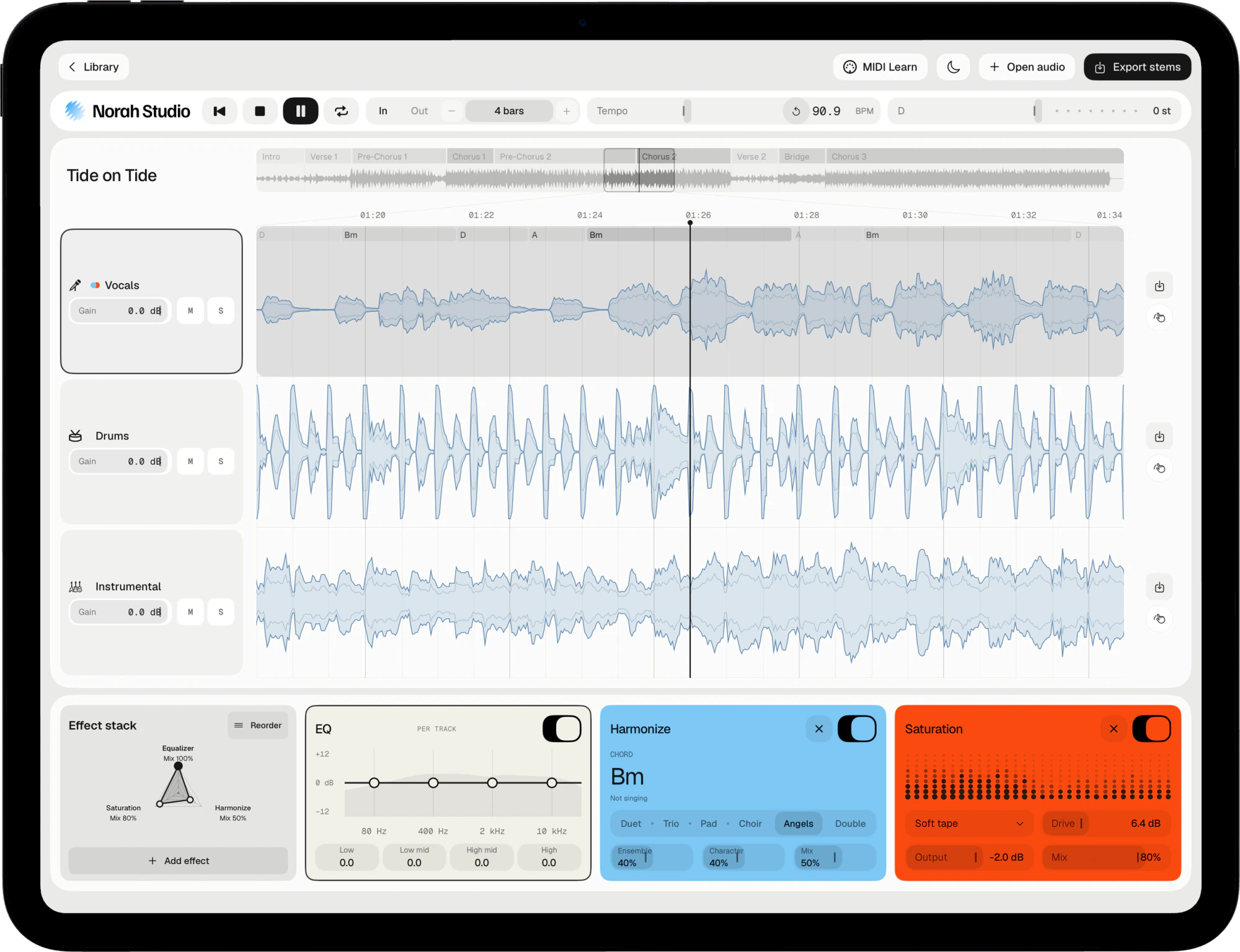
Task: Select the Choir harmonize mode
Action: pos(750,824)
